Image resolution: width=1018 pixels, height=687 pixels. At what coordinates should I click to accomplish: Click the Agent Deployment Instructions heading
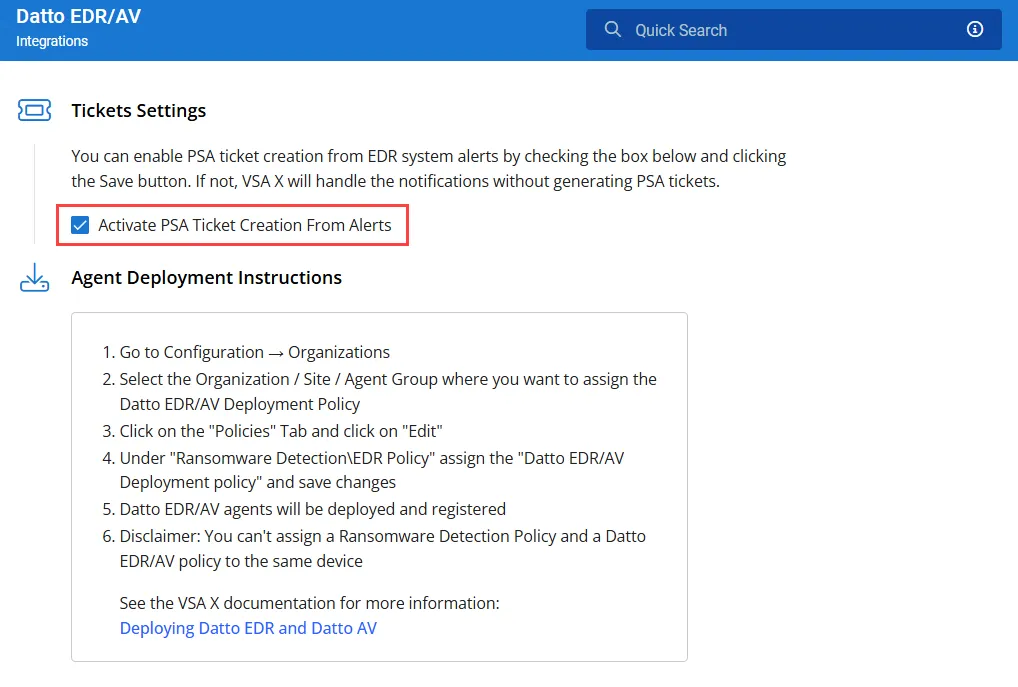pyautogui.click(x=206, y=278)
